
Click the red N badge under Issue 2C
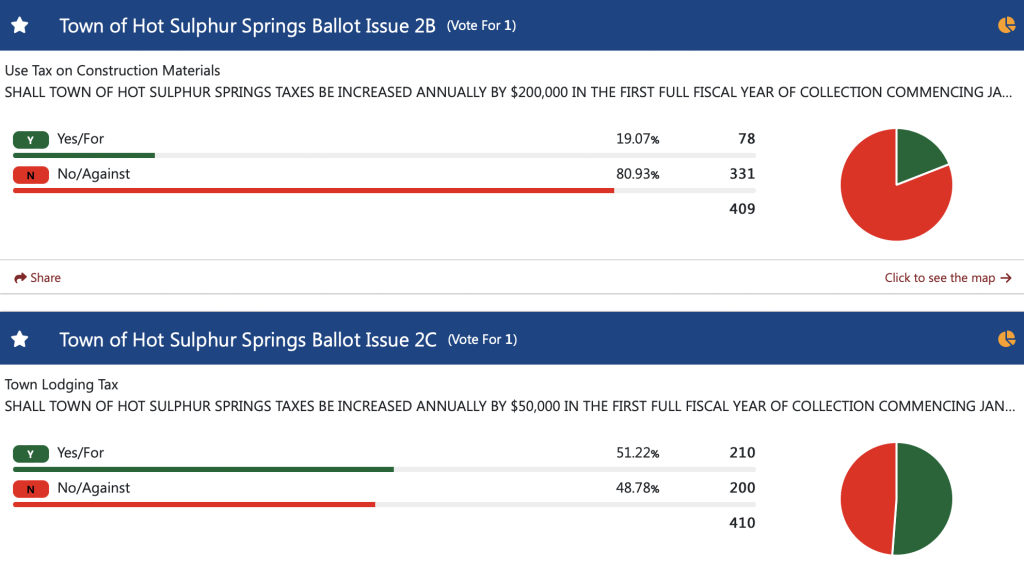[31, 489]
